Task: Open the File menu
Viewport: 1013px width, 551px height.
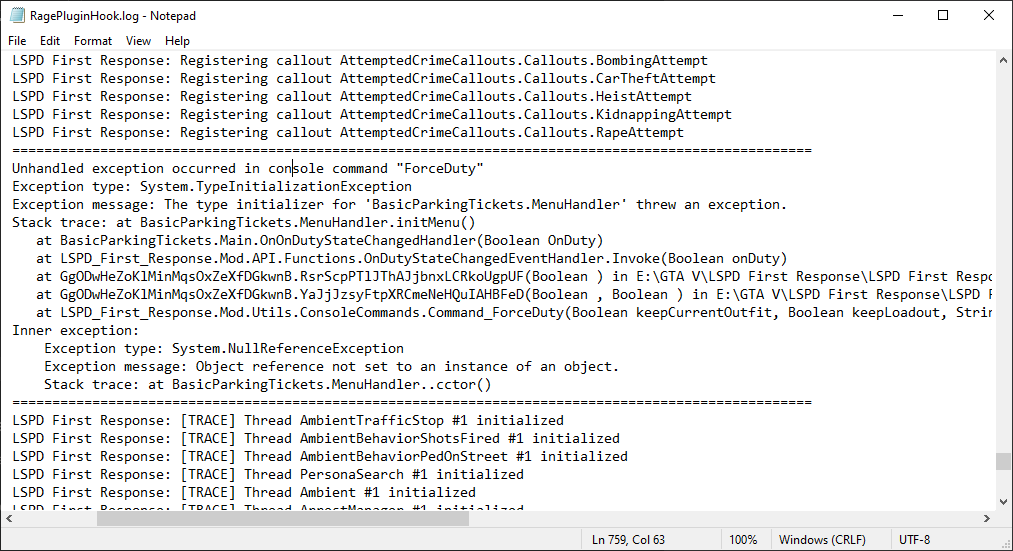Action: coord(17,41)
